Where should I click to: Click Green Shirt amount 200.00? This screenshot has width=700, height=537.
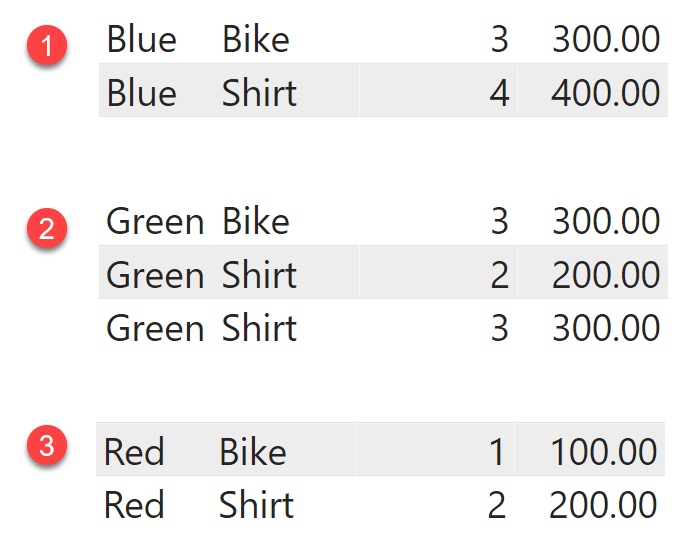point(605,275)
